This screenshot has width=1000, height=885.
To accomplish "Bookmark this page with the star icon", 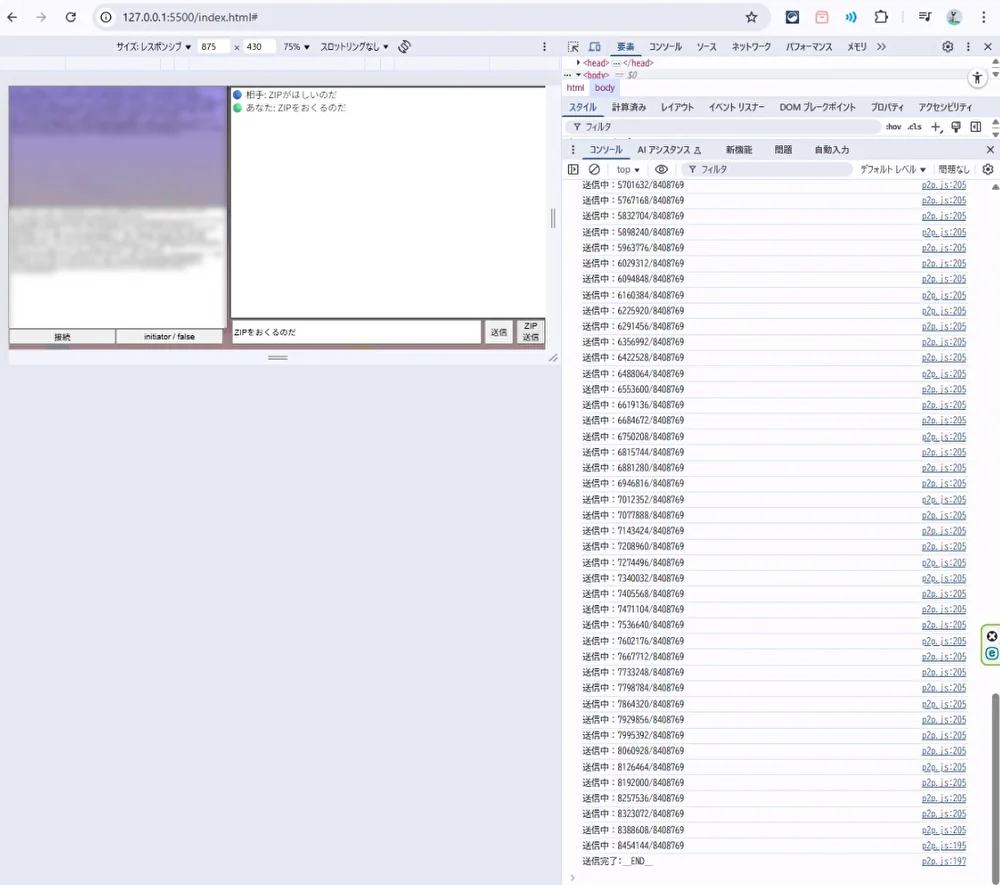I will tap(751, 17).
